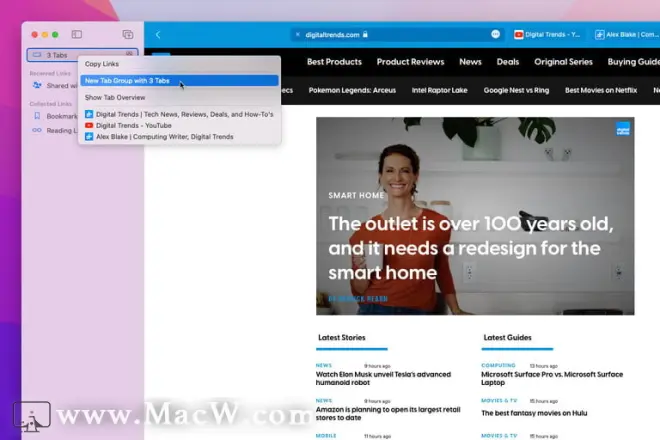Open News navigation link
Viewport: 660px width, 440px height.
pos(470,62)
